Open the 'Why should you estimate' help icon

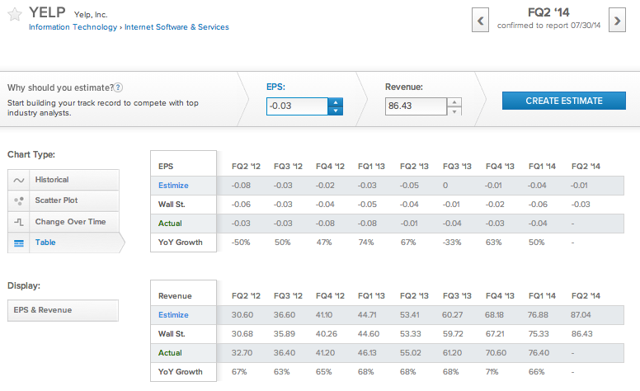coord(118,87)
